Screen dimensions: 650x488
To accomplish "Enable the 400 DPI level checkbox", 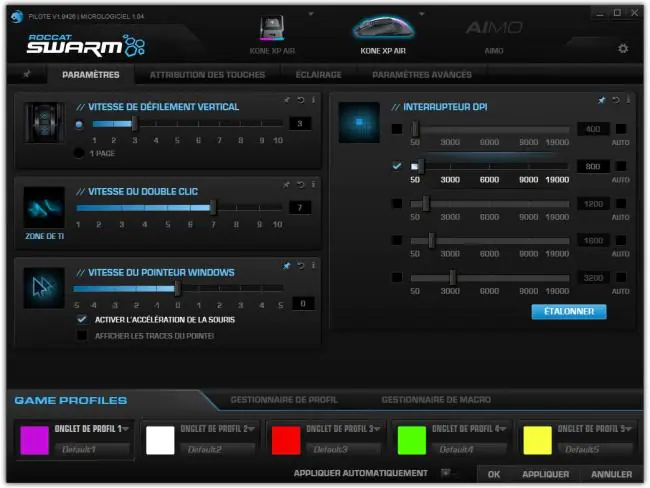I will (x=397, y=129).
